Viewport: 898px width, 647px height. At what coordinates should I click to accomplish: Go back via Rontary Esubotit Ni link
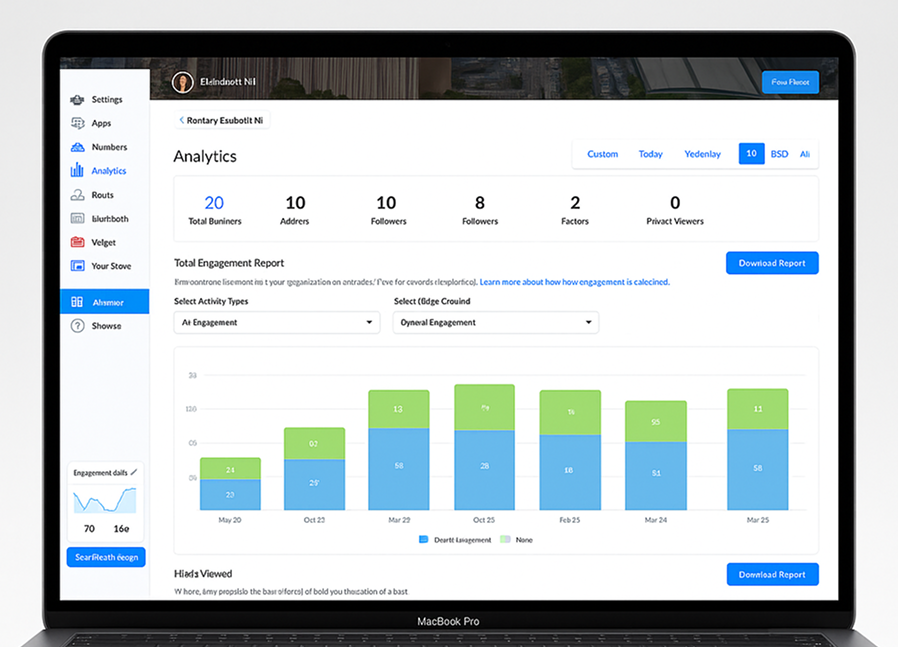point(224,120)
